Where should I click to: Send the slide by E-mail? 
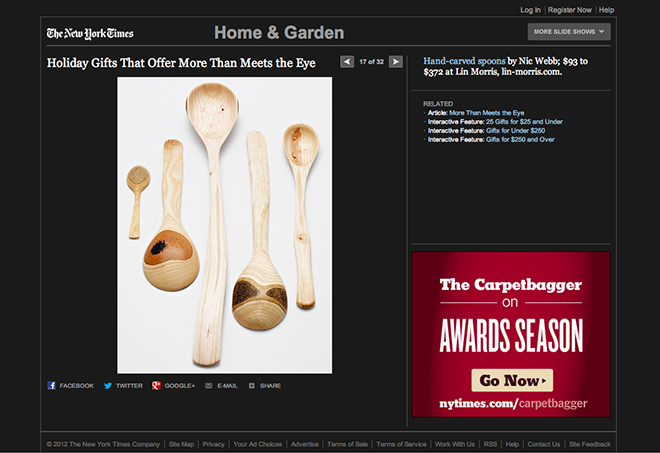221,386
